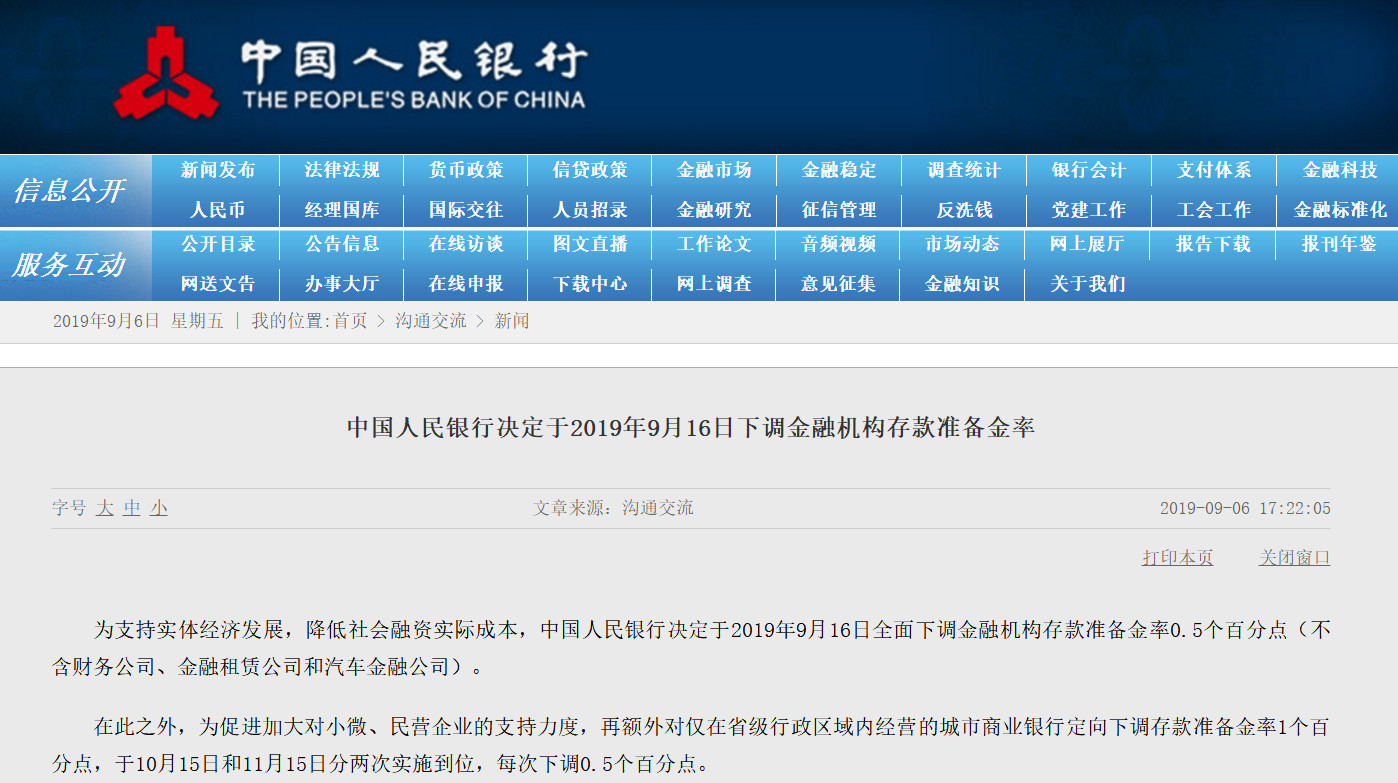Open 党建工作 nav item

[x=1089, y=210]
